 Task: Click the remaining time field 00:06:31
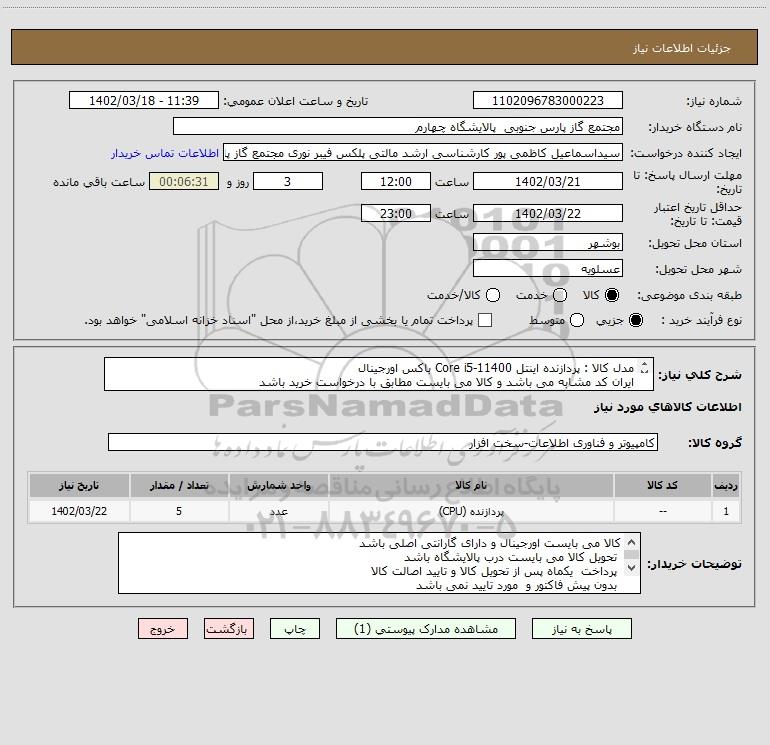coord(184,181)
